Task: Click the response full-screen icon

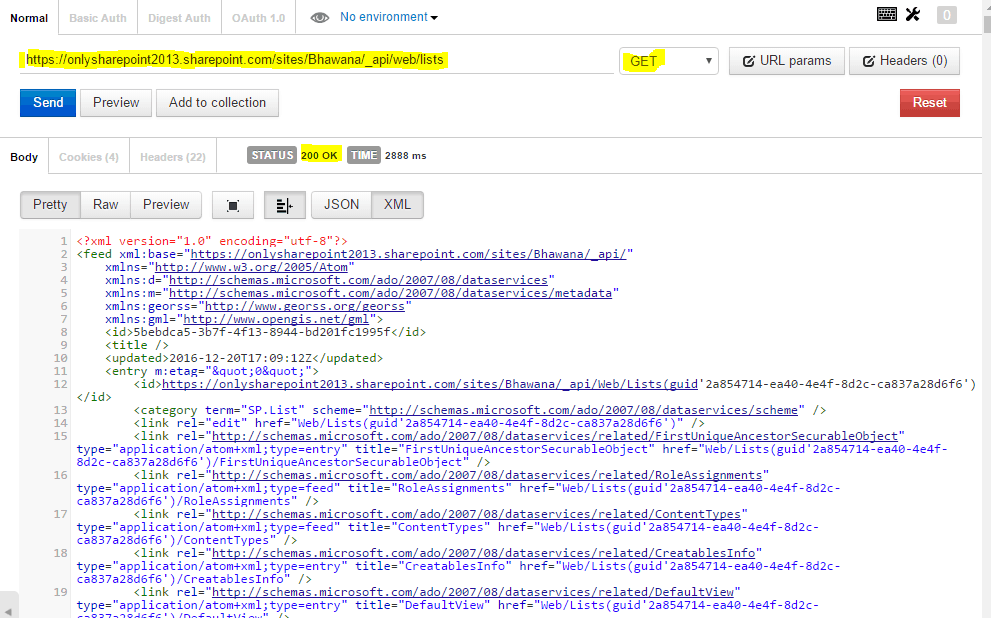Action: (x=232, y=204)
